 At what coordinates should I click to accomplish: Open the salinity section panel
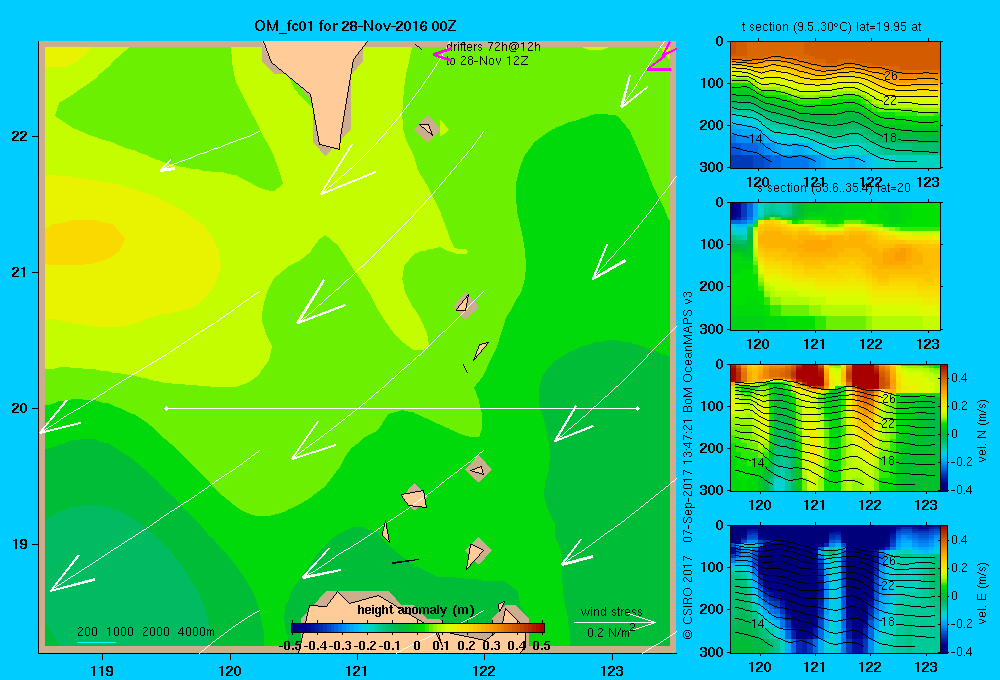pyautogui.click(x=835, y=265)
